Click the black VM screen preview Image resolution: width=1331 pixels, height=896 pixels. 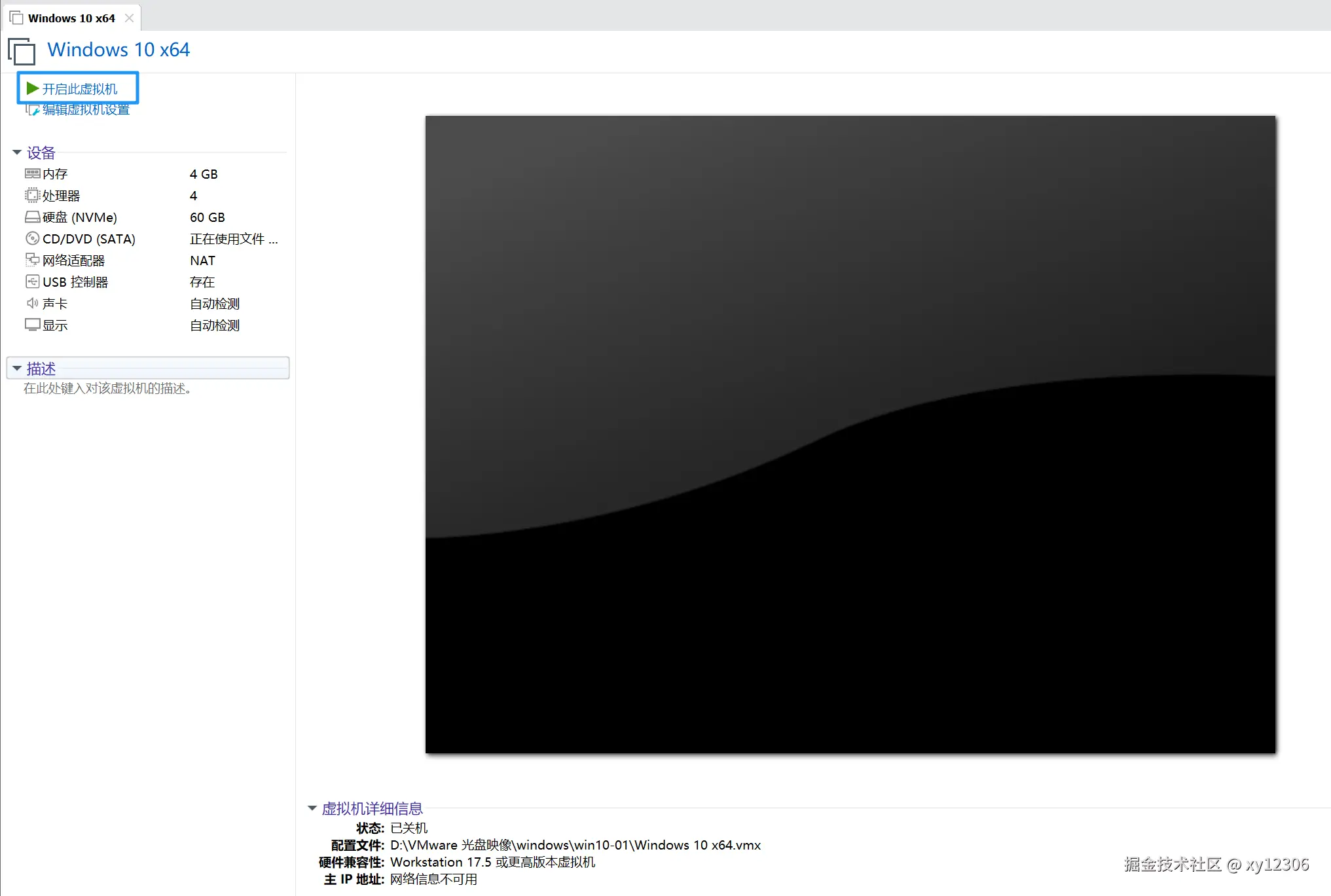pyautogui.click(x=850, y=434)
